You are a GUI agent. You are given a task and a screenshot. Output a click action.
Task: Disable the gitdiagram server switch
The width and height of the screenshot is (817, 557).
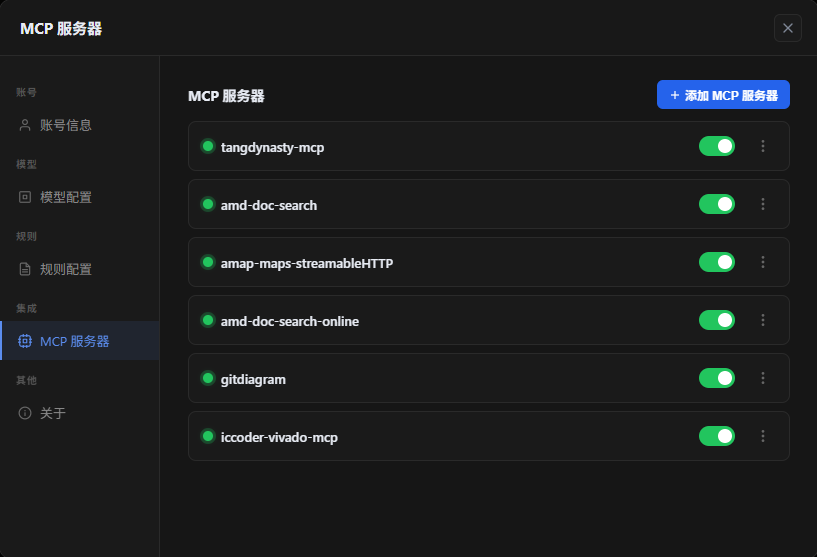pyautogui.click(x=716, y=378)
